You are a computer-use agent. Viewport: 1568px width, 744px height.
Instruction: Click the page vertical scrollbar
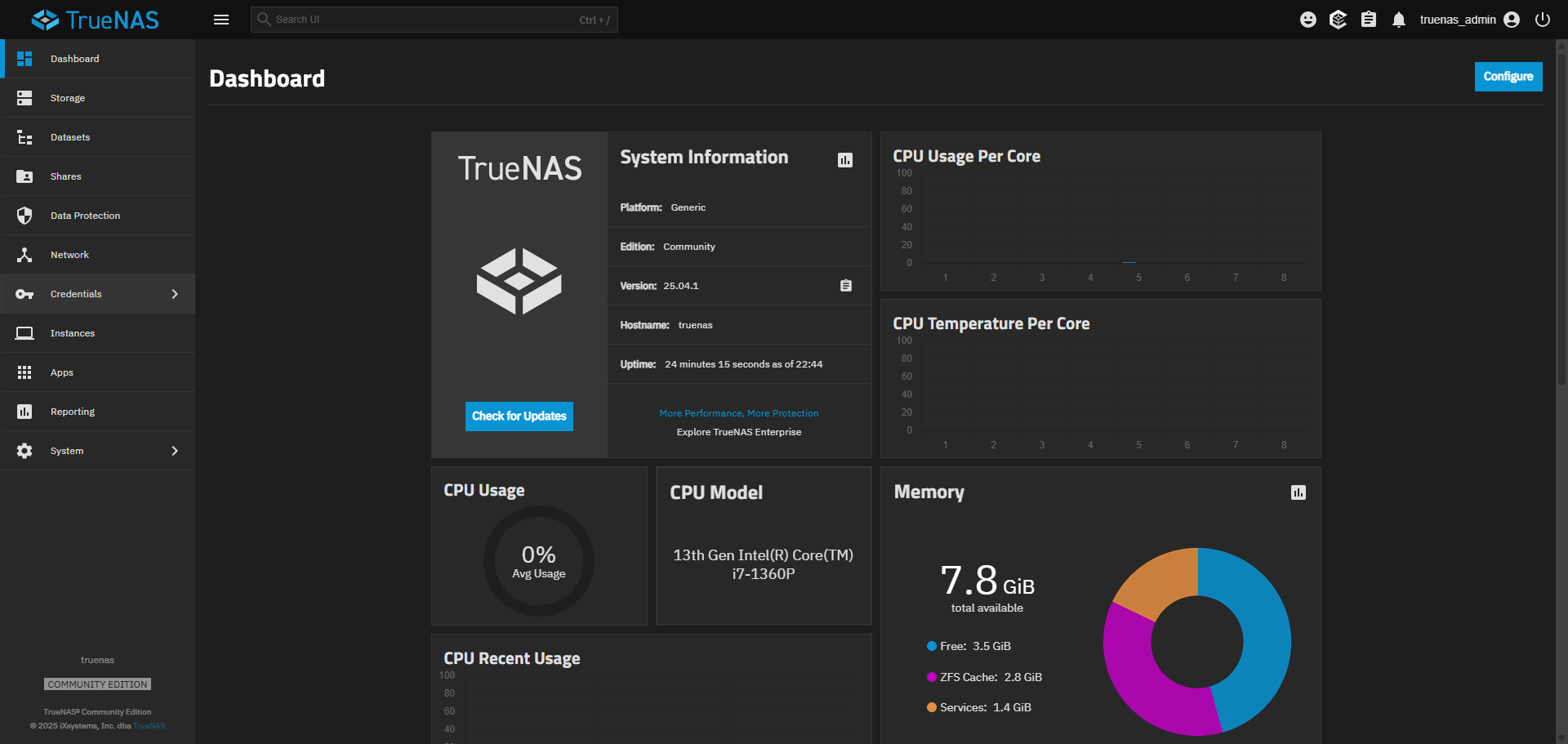click(x=1561, y=221)
